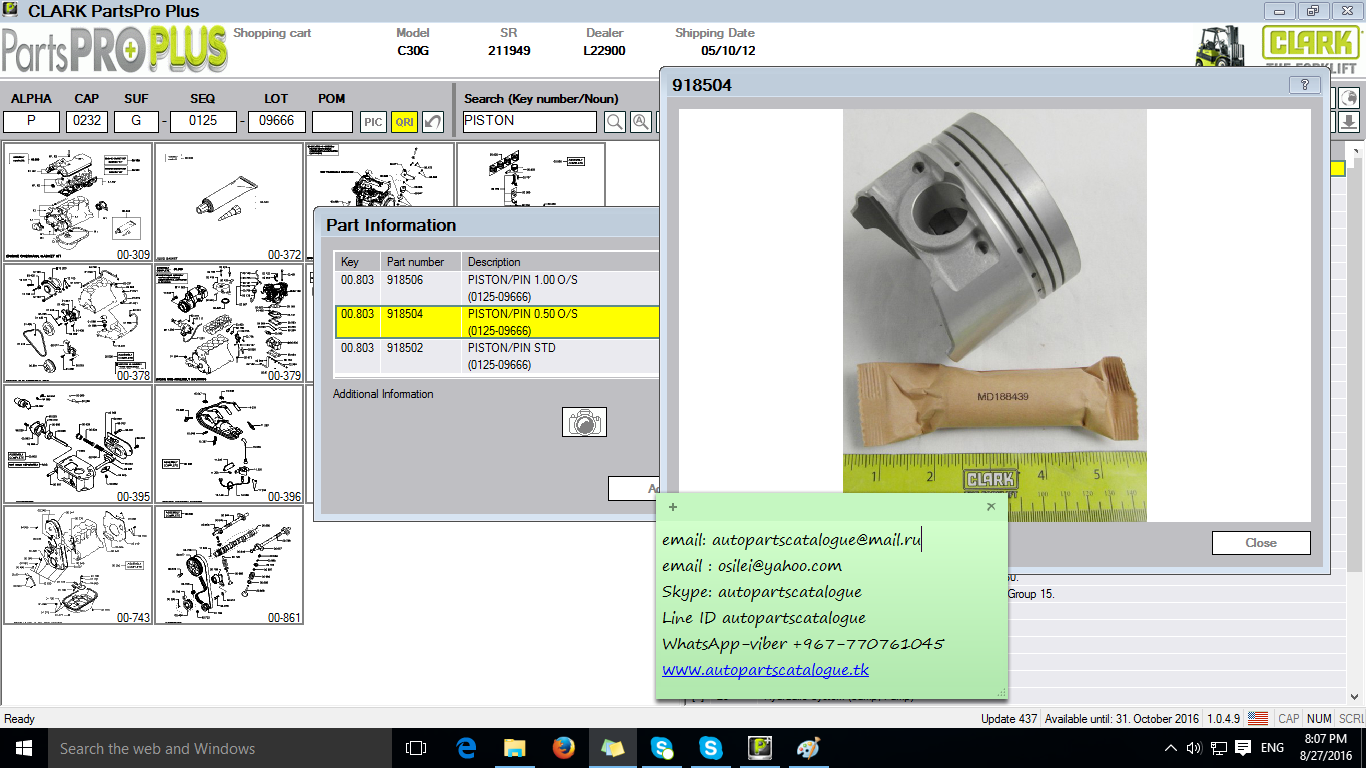Select thumbnail 00-743 diagram

tap(78, 565)
